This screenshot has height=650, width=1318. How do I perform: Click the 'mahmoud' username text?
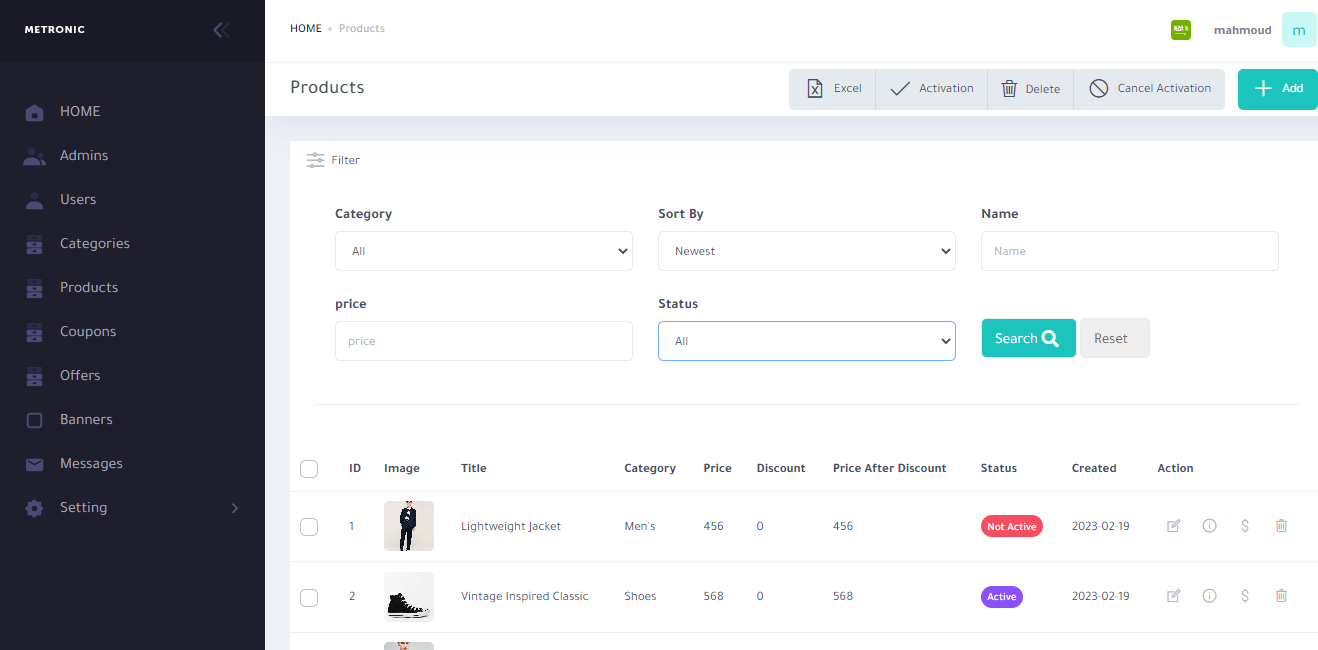tap(1243, 30)
